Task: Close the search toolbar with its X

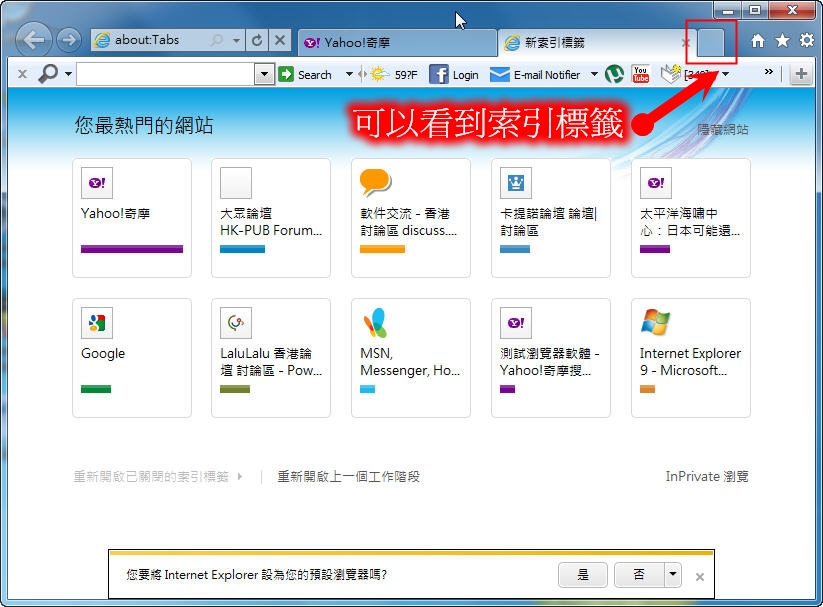Action: coord(22,74)
